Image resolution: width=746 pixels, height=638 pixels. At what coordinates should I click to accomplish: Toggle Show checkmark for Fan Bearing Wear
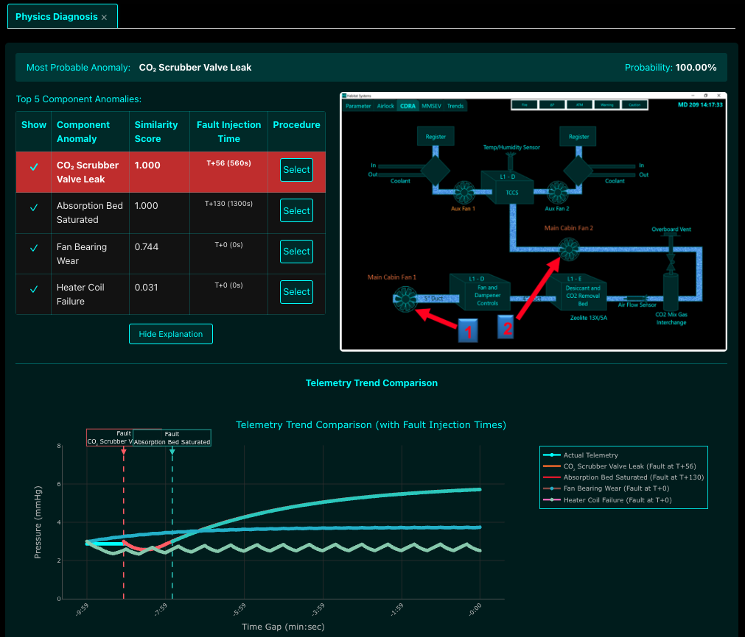coord(34,251)
